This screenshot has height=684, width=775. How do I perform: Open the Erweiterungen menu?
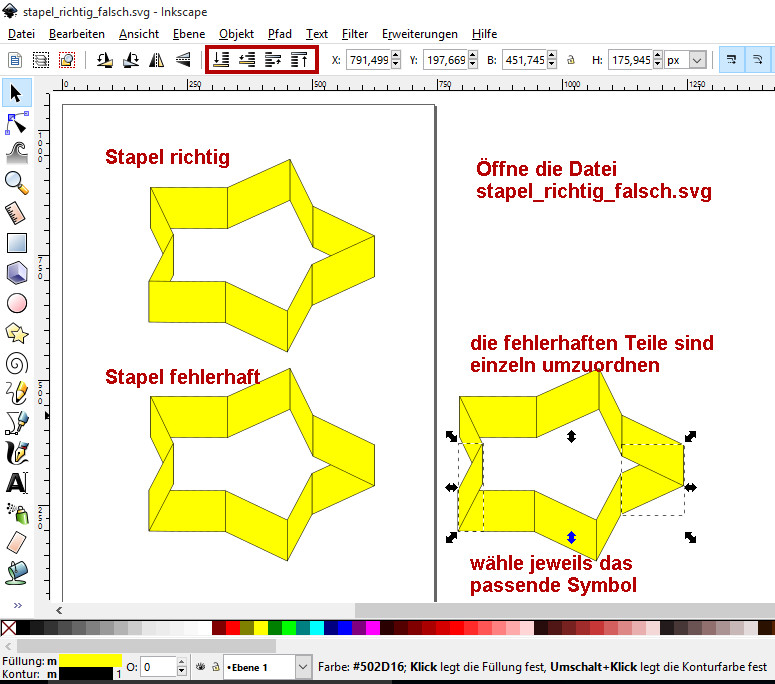point(420,34)
